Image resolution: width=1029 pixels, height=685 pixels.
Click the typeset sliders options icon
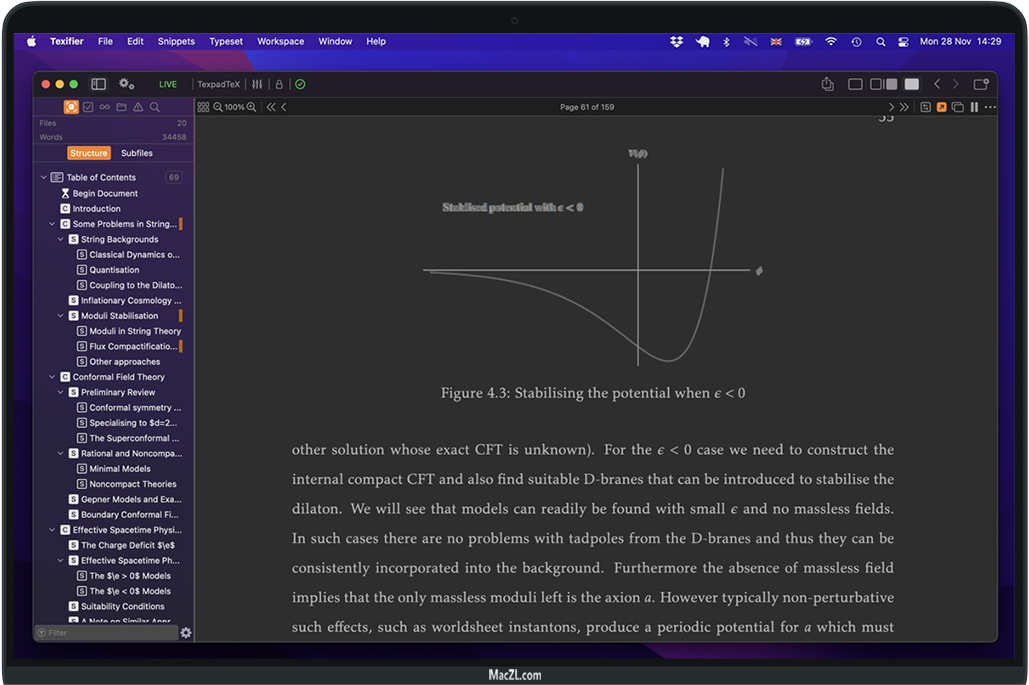(x=257, y=85)
